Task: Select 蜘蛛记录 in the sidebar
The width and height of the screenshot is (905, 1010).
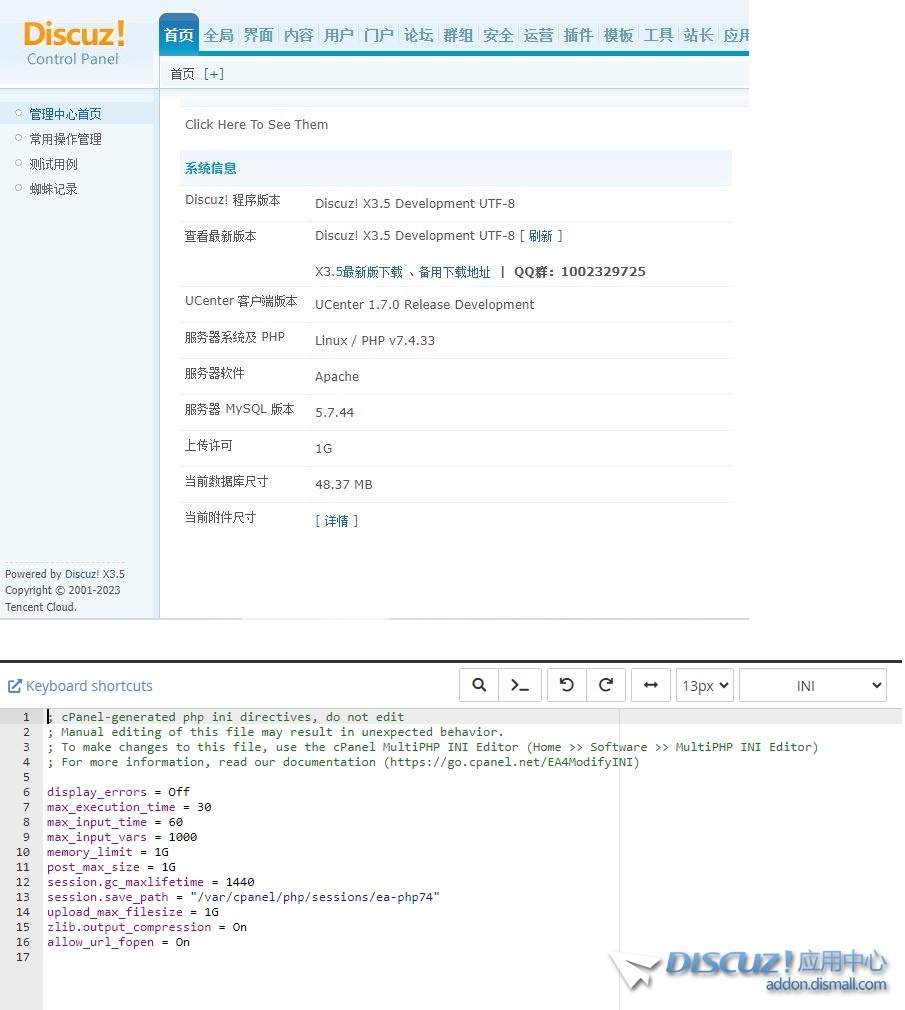Action: tap(53, 189)
